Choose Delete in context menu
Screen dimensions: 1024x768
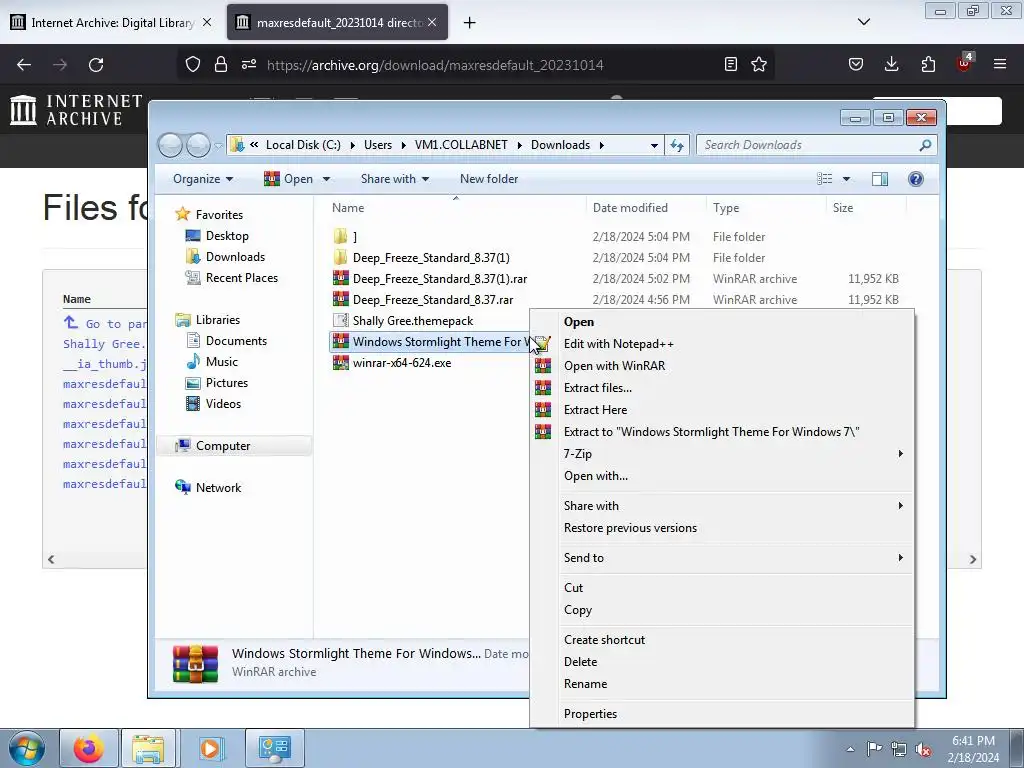coord(580,662)
